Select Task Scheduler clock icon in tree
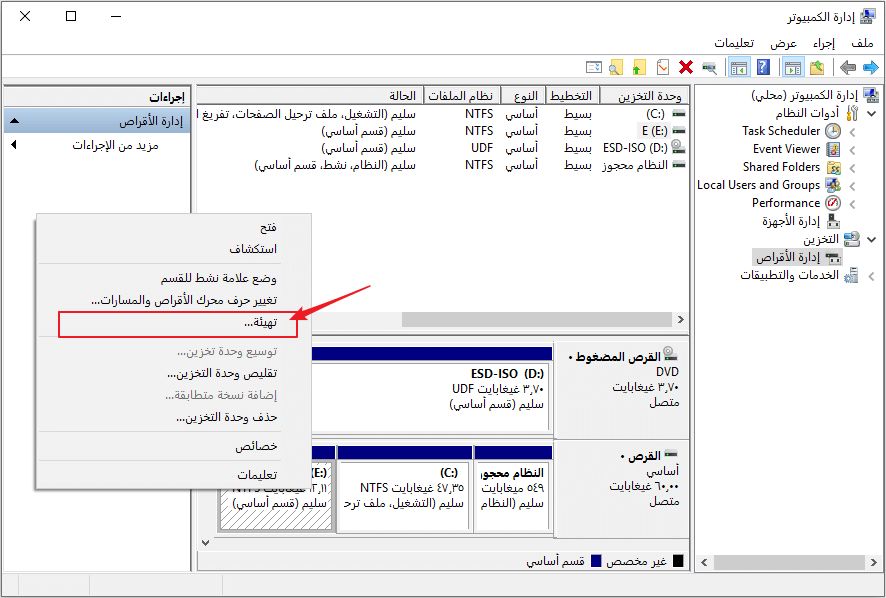 click(833, 131)
